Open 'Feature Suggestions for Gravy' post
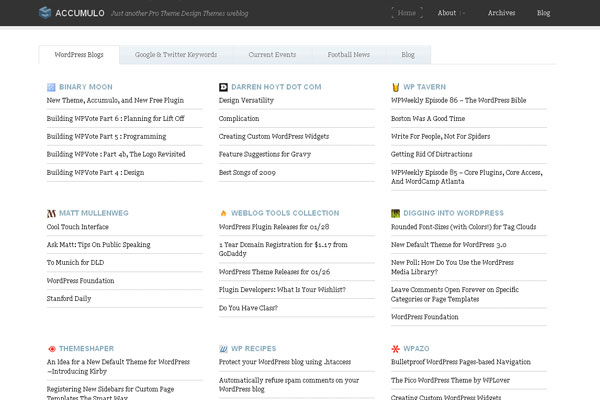Viewport: 600px width, 400px height. pos(265,154)
